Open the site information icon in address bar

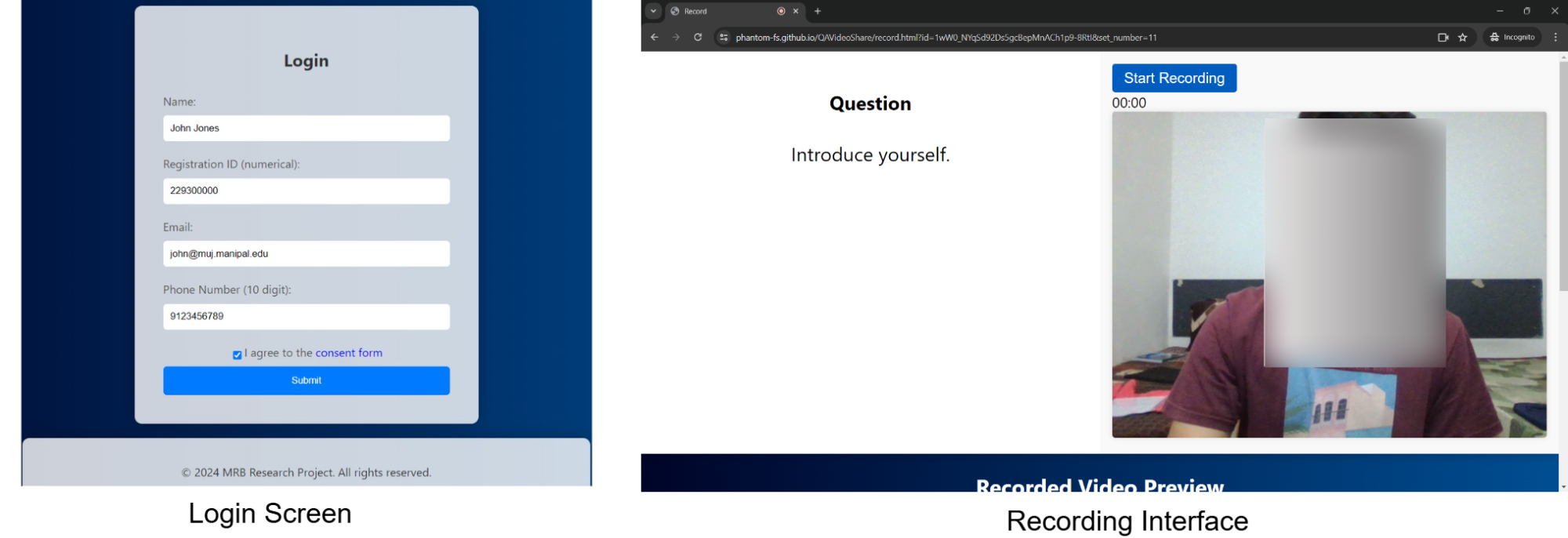tap(724, 37)
